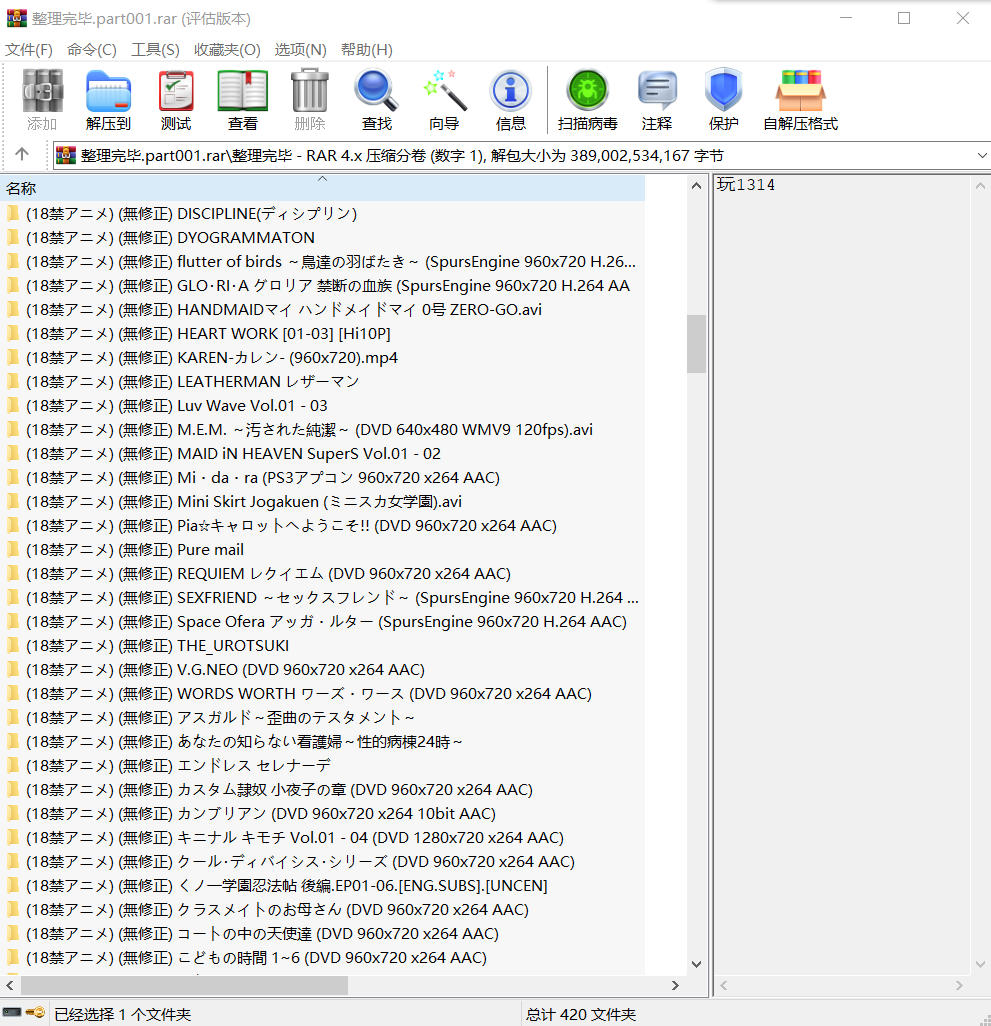Go up one folder level arrow

click(x=22, y=154)
